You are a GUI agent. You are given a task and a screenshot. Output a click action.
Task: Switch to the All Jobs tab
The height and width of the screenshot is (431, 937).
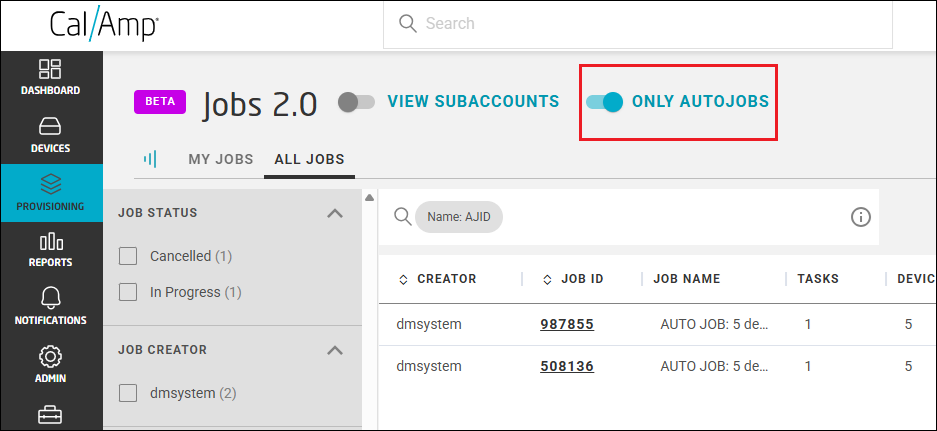point(310,160)
